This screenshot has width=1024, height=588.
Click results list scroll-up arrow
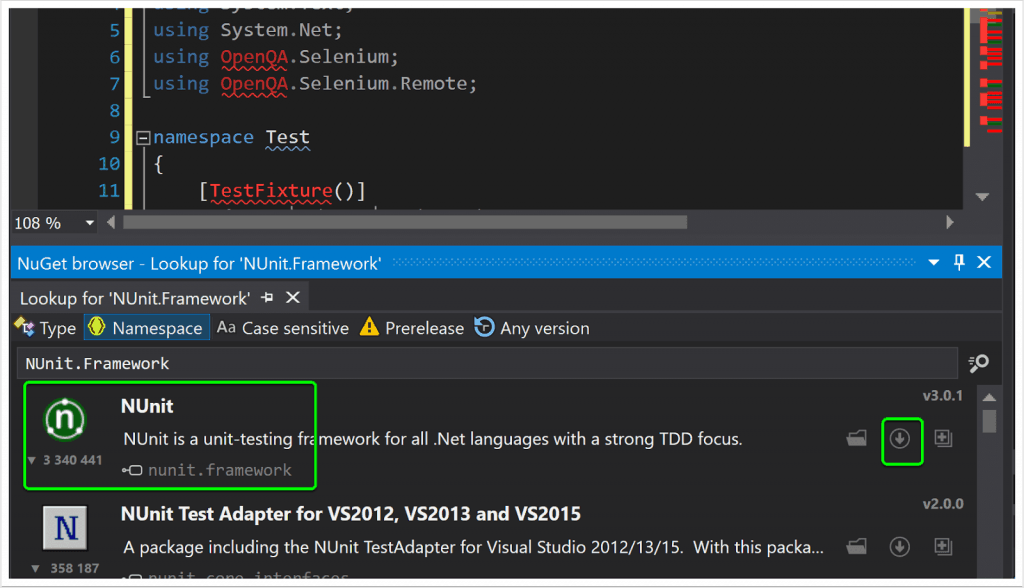click(x=989, y=397)
